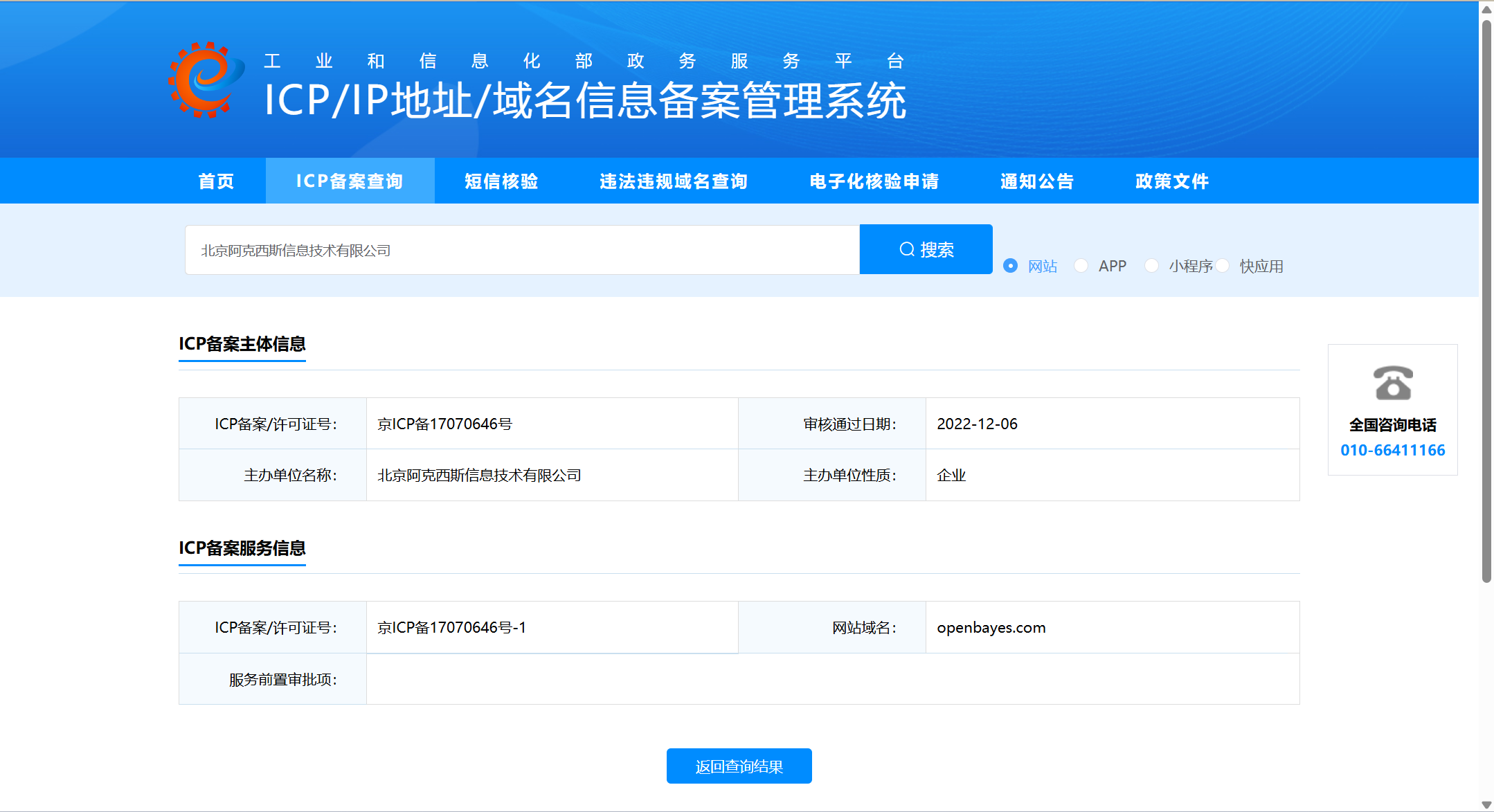
Task: Click the 审核通过日期 label
Action: click(850, 424)
